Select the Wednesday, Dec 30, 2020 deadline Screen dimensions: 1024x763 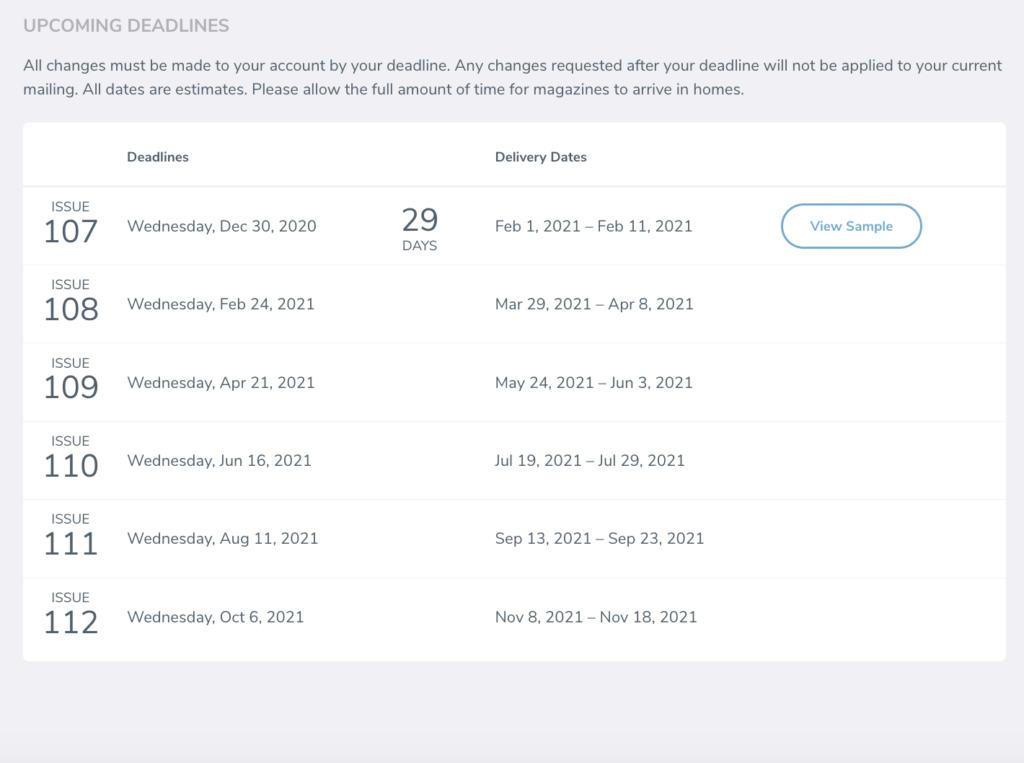221,226
